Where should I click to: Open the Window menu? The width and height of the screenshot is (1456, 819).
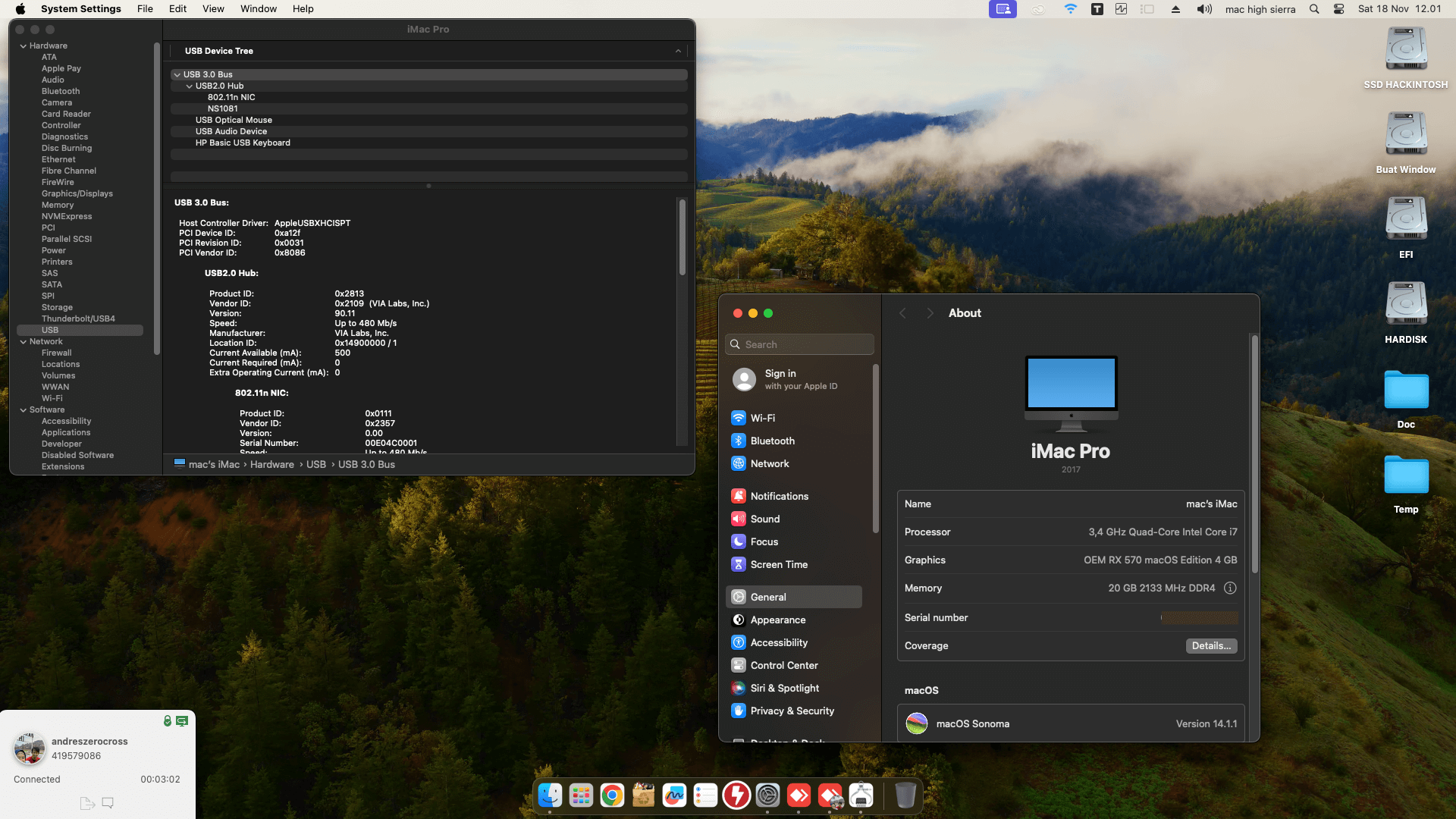pyautogui.click(x=259, y=9)
